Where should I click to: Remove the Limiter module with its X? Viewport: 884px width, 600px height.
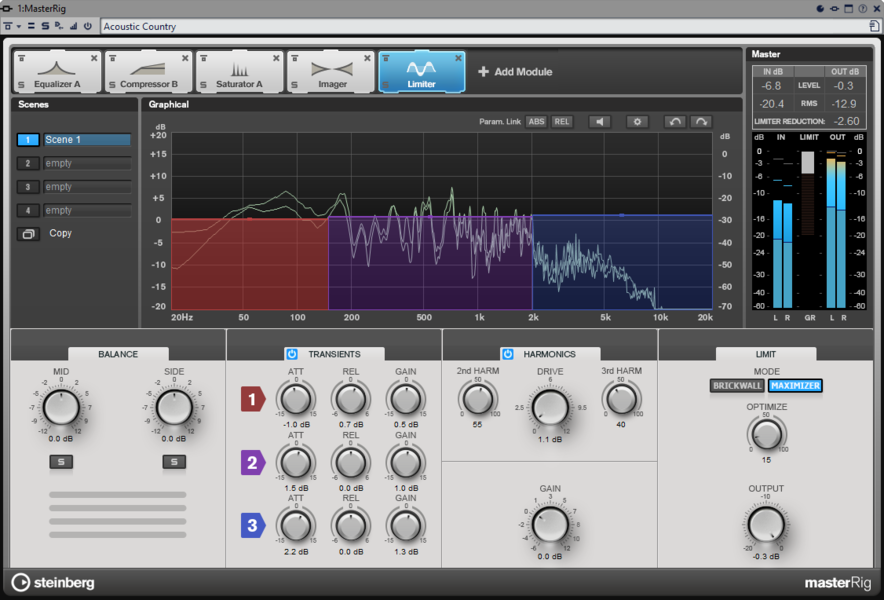(458, 58)
